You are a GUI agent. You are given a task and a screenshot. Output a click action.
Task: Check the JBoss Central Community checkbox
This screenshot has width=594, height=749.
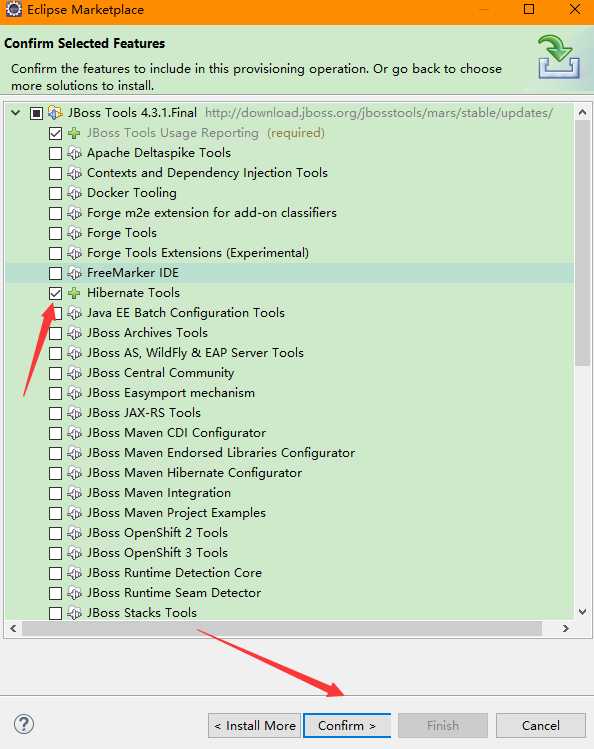coord(55,374)
